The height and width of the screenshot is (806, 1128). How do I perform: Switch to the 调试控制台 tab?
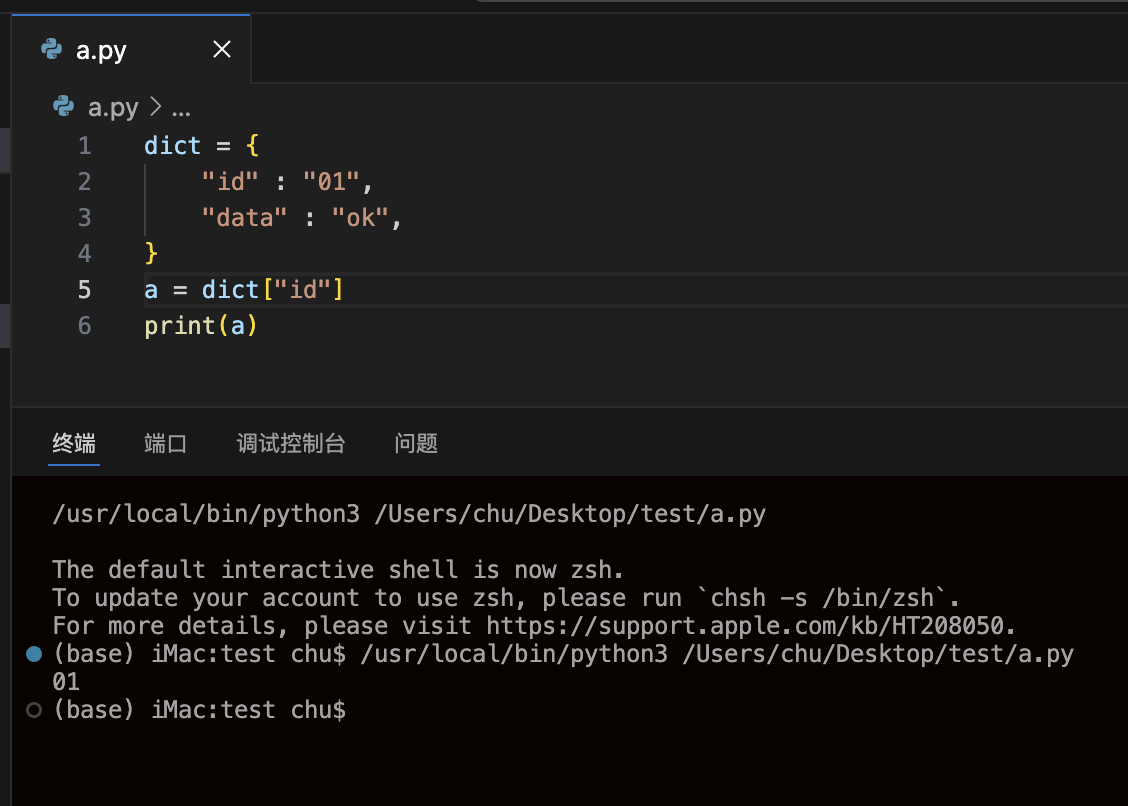(291, 443)
